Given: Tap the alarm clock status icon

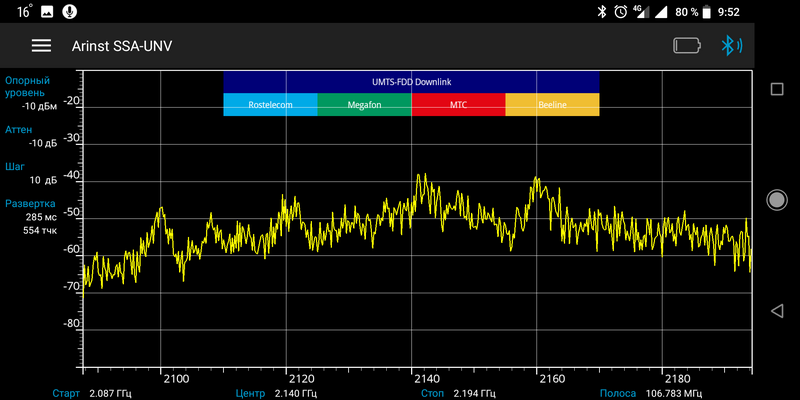Looking at the screenshot, I should click(x=621, y=11).
